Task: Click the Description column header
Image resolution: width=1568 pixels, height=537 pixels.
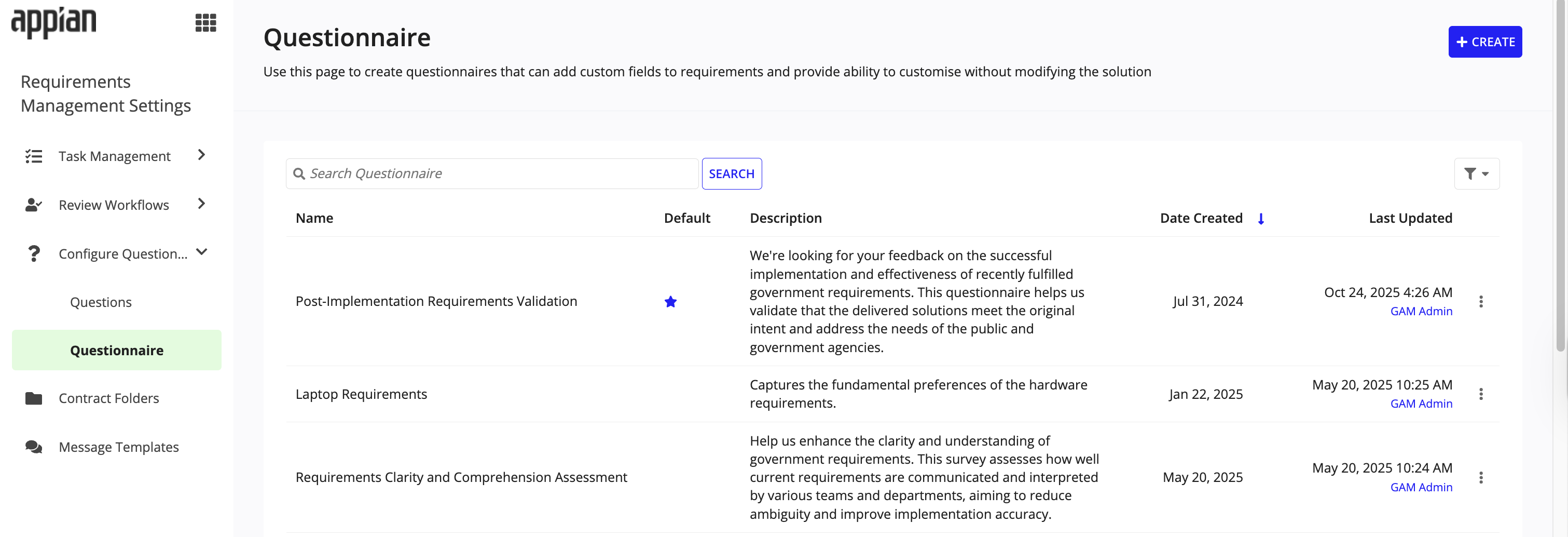Action: click(786, 219)
